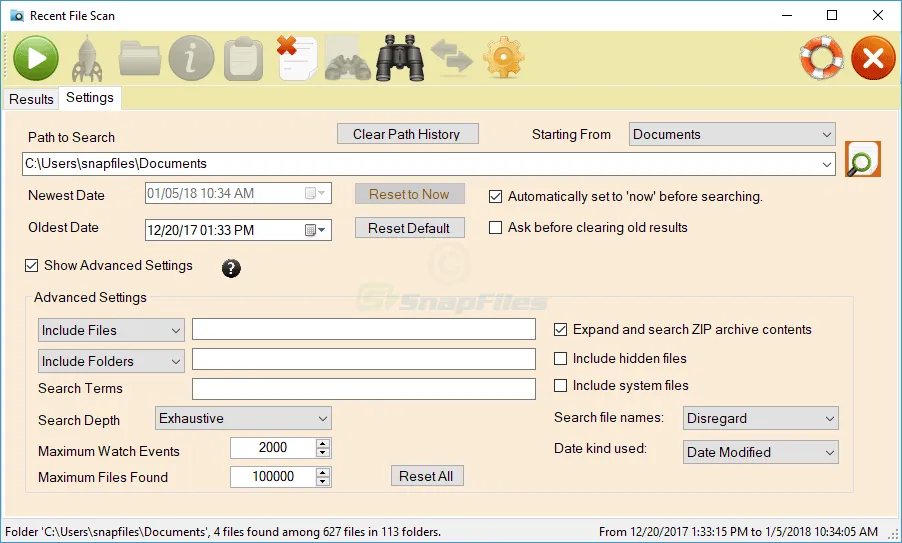The height and width of the screenshot is (543, 902).
Task: Click the Reset All button
Action: click(427, 476)
